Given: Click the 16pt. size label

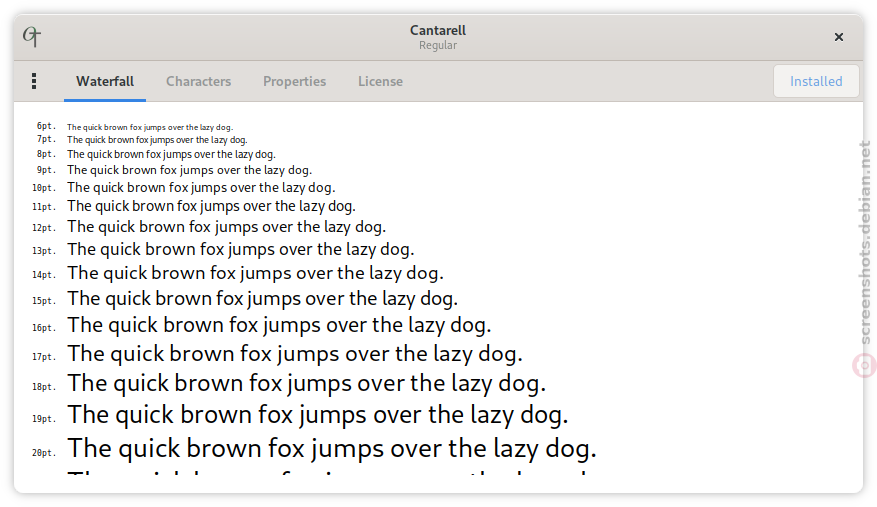Looking at the screenshot, I should (x=44, y=327).
